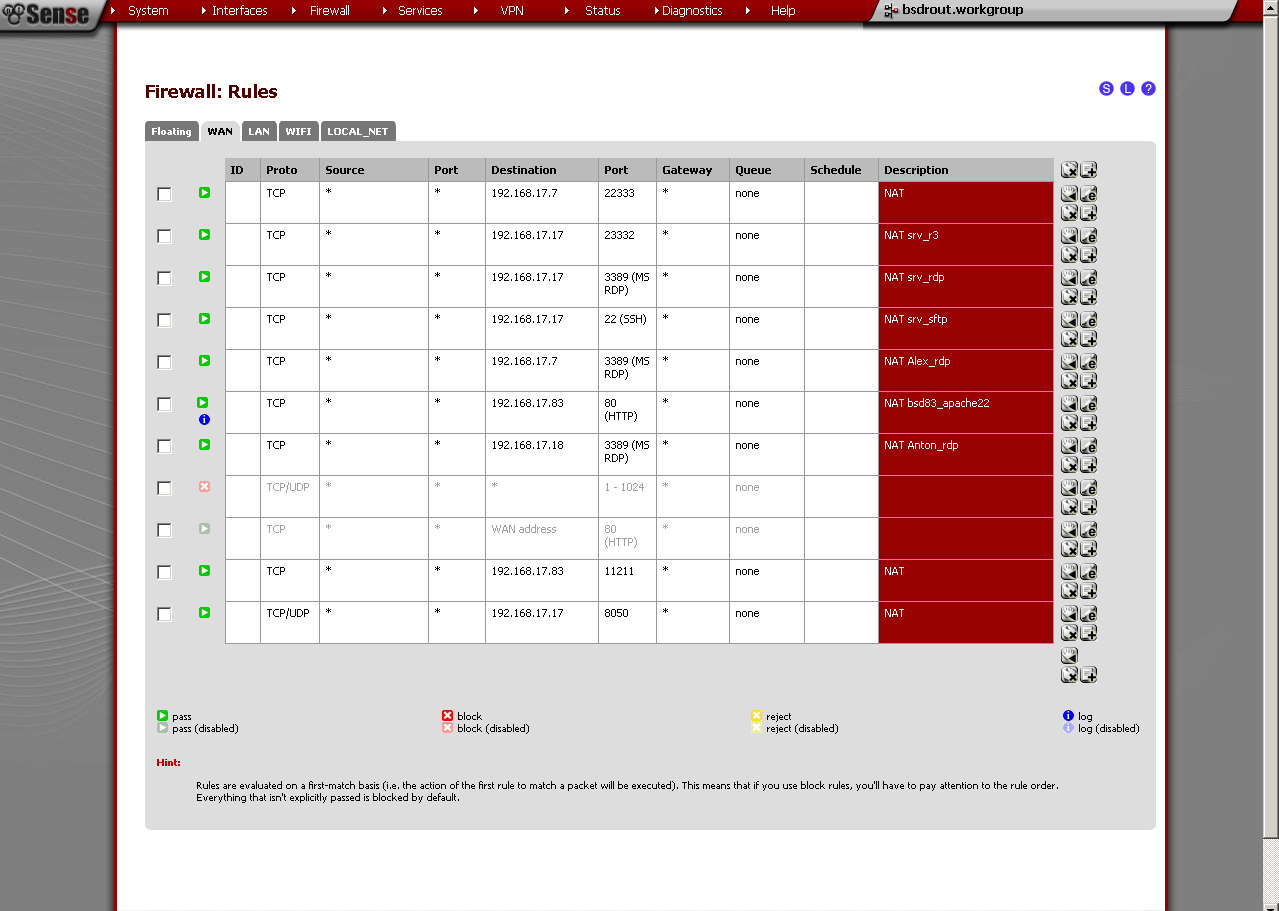
Task: Click the log info icon on bsd83_apache22 rule
Action: coord(204,420)
